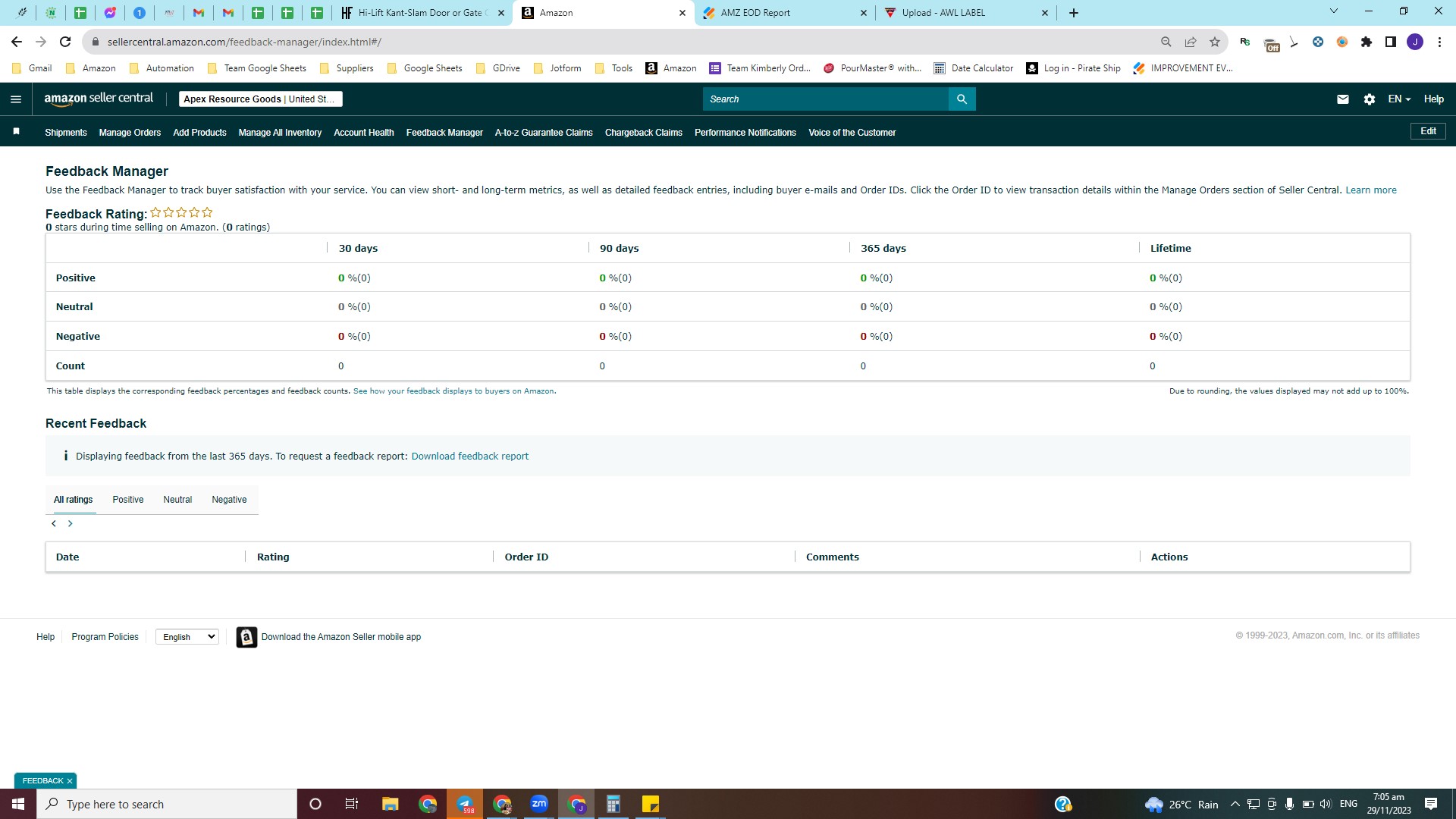Click Download the Amazon Seller mobile app
The image size is (1456, 819).
click(x=341, y=637)
